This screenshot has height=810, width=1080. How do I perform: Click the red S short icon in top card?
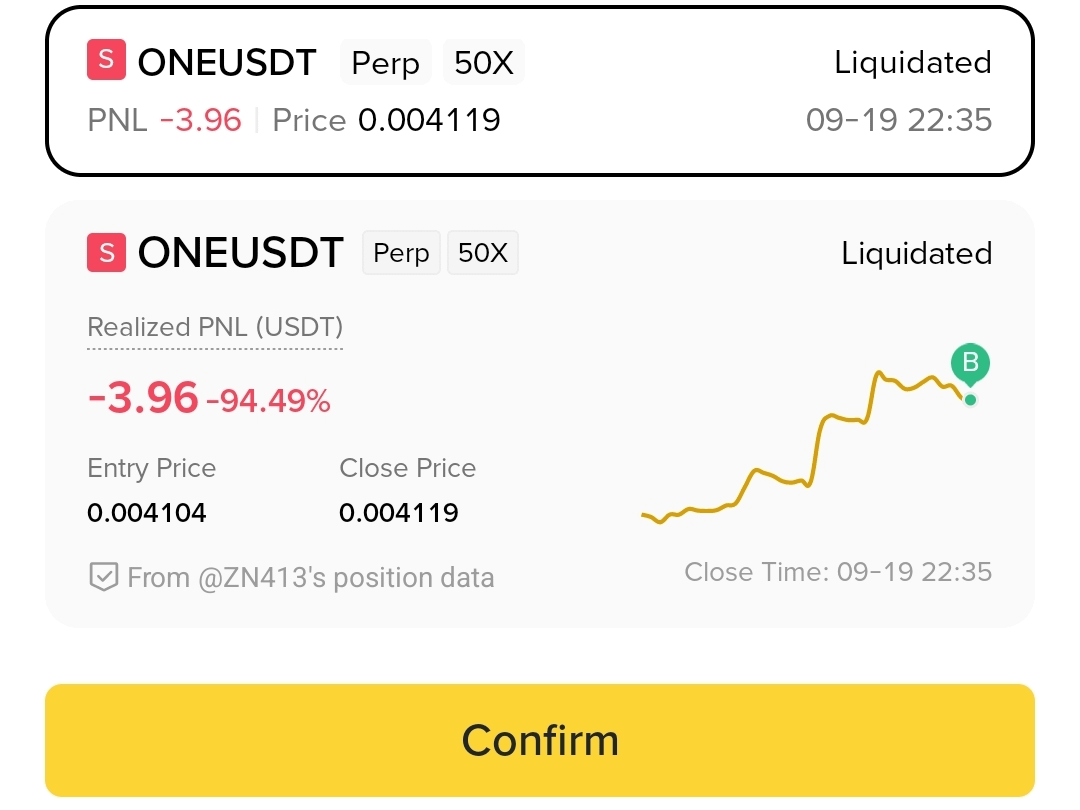coord(106,60)
